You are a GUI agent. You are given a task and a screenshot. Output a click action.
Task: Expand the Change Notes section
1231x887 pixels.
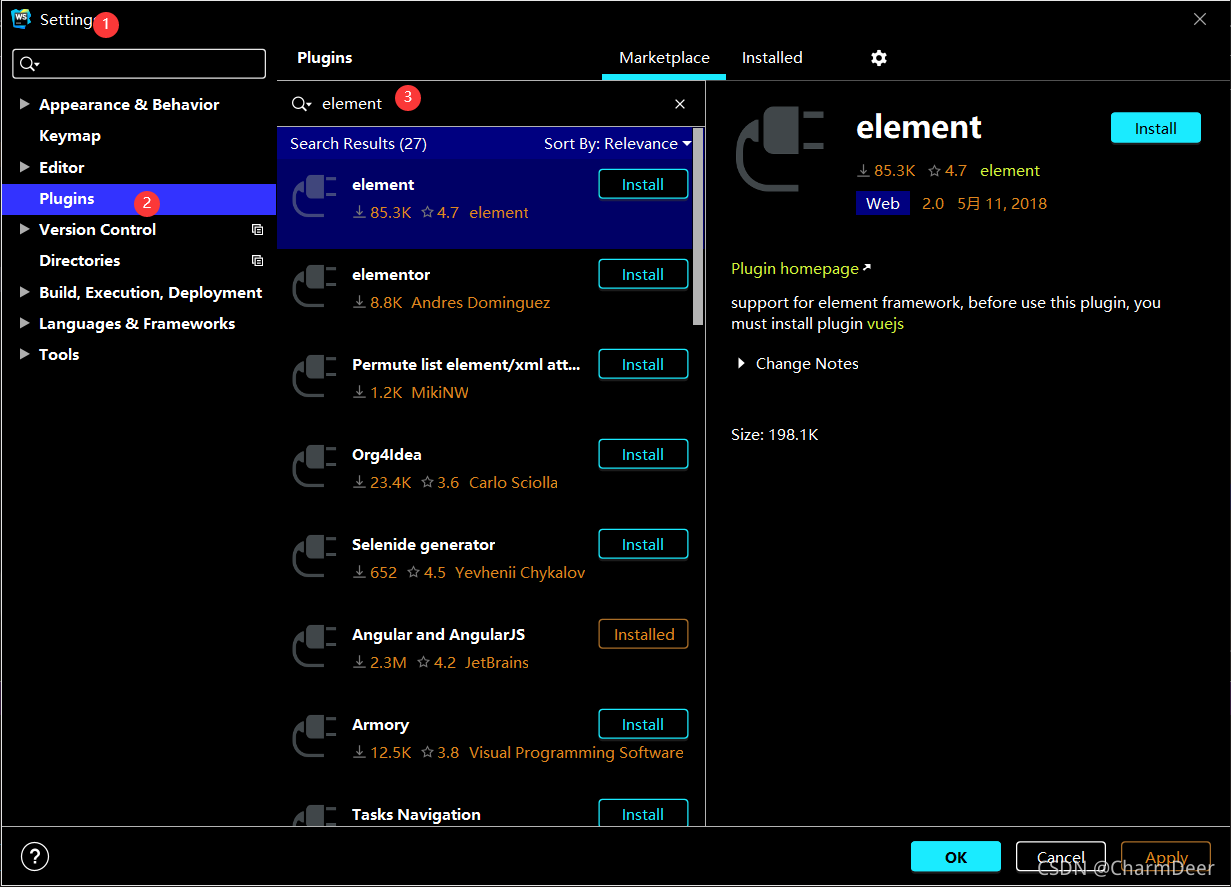point(741,363)
